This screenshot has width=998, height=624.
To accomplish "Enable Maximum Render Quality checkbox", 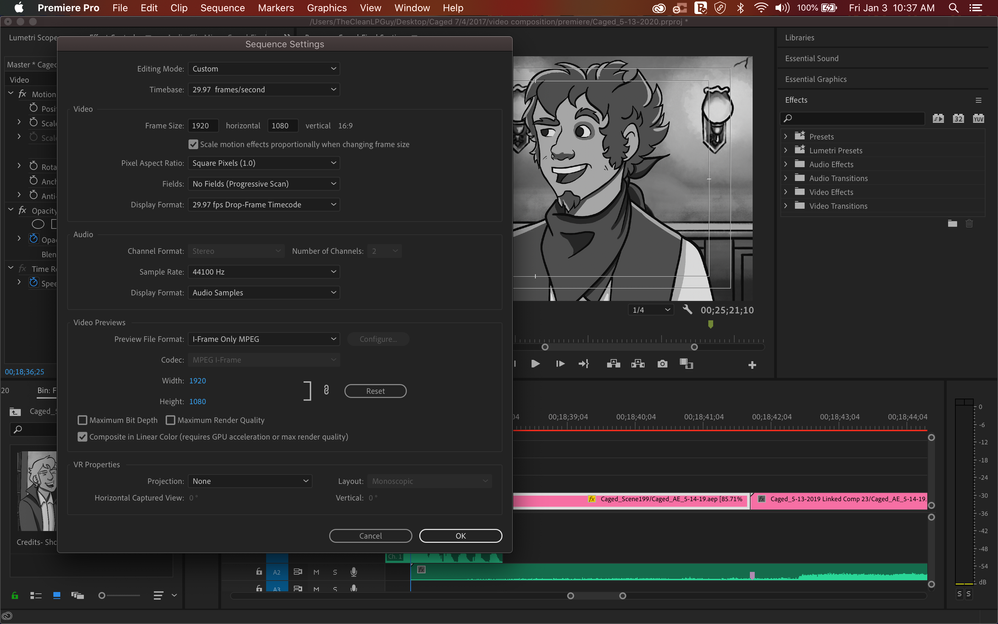I will pos(170,420).
